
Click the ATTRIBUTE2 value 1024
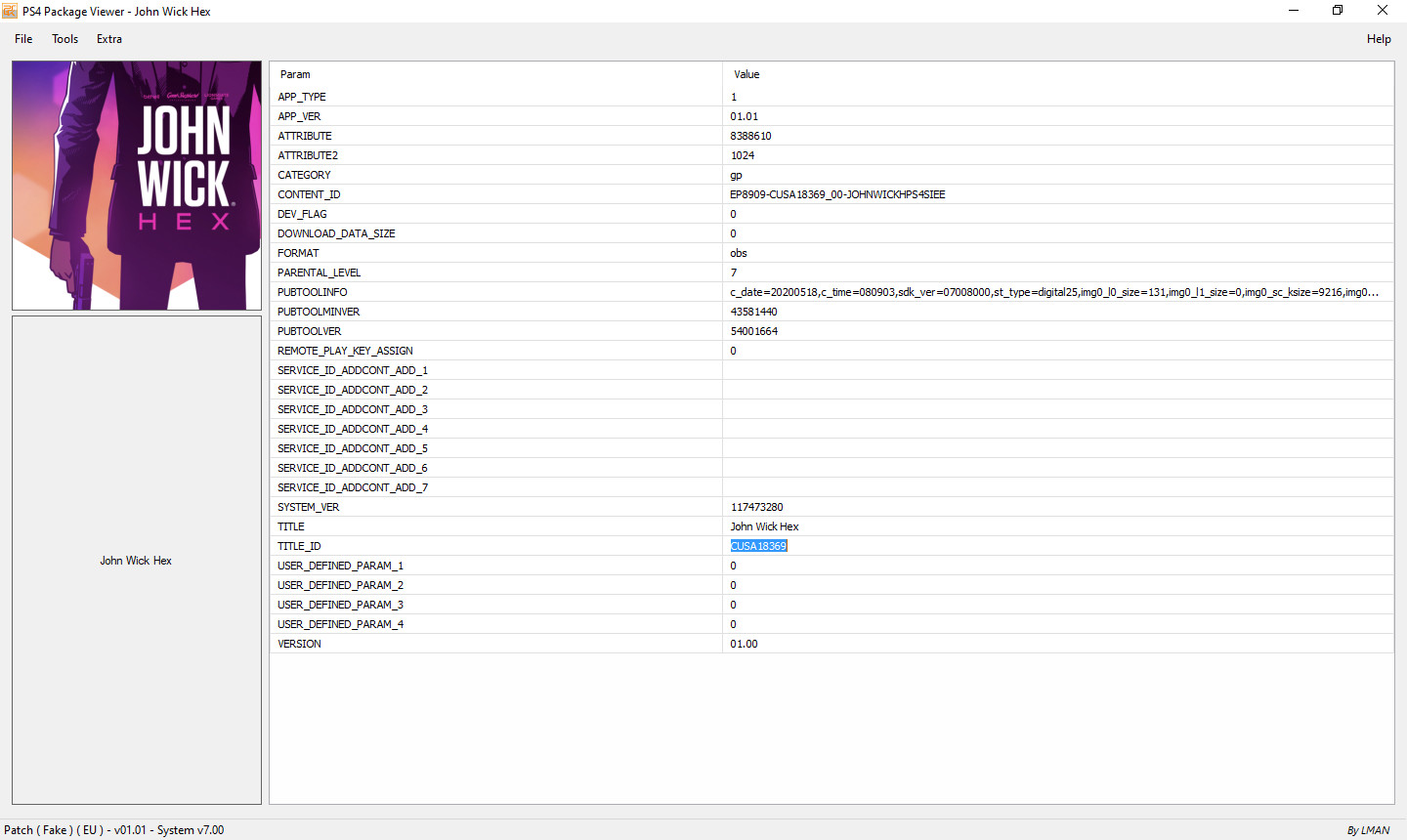[743, 155]
